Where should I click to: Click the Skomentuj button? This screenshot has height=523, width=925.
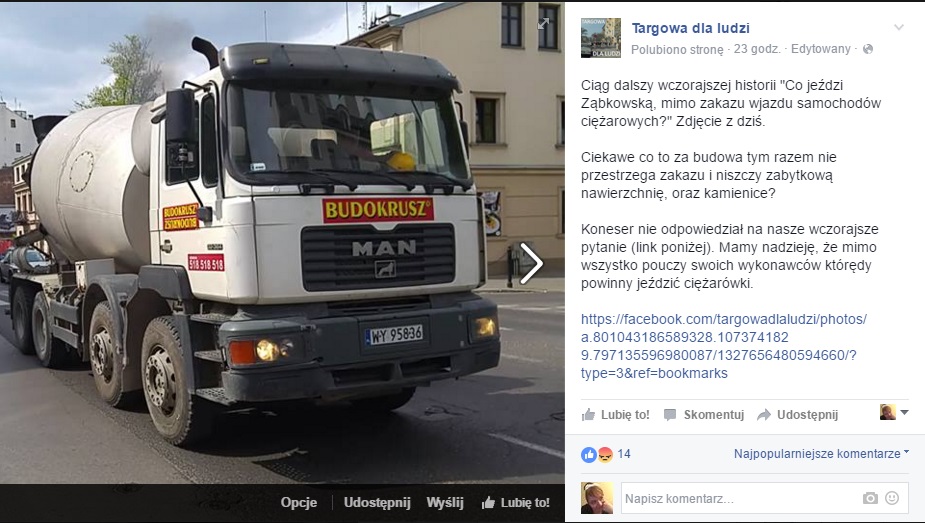[704, 415]
